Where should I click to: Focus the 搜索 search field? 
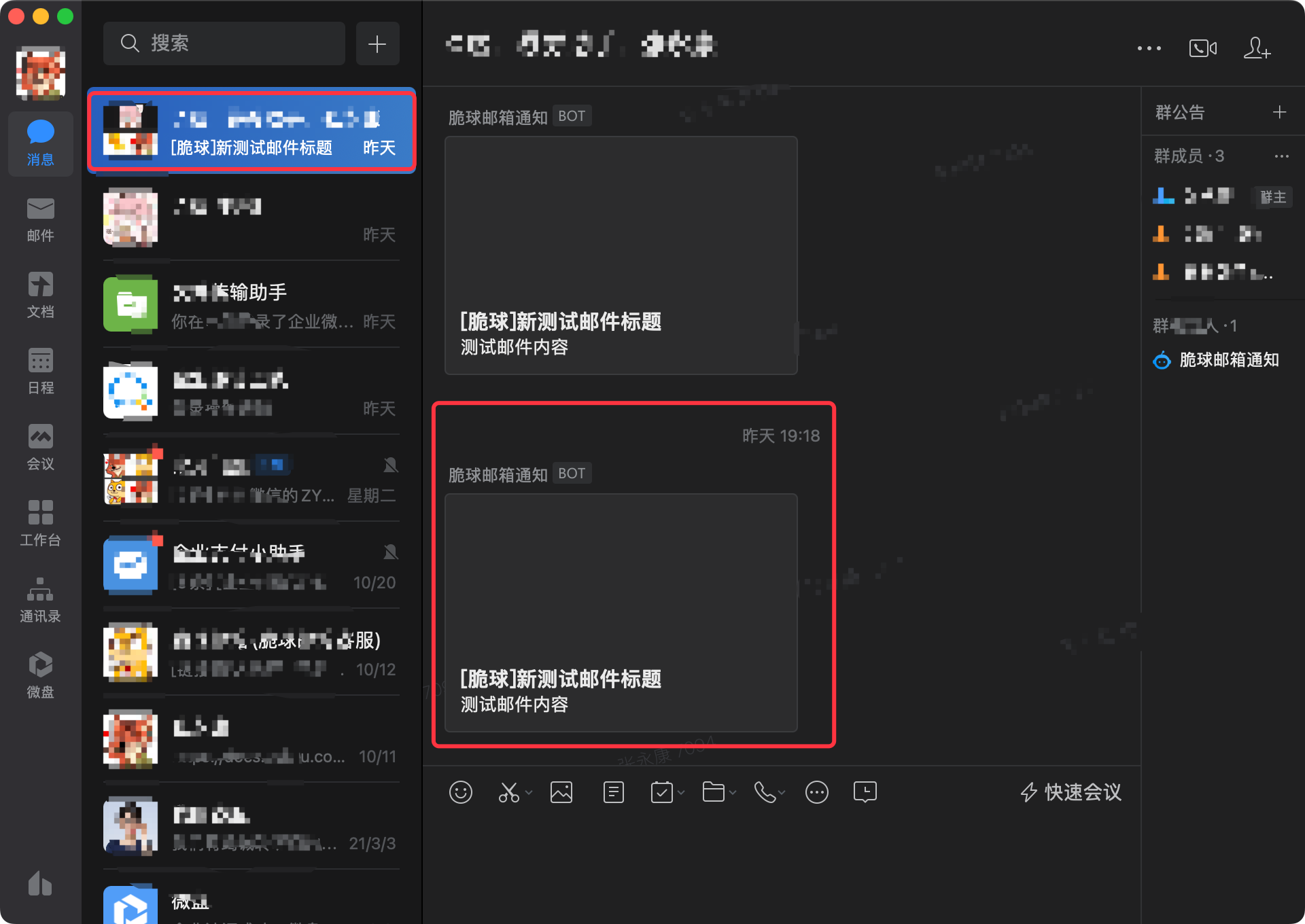click(224, 43)
